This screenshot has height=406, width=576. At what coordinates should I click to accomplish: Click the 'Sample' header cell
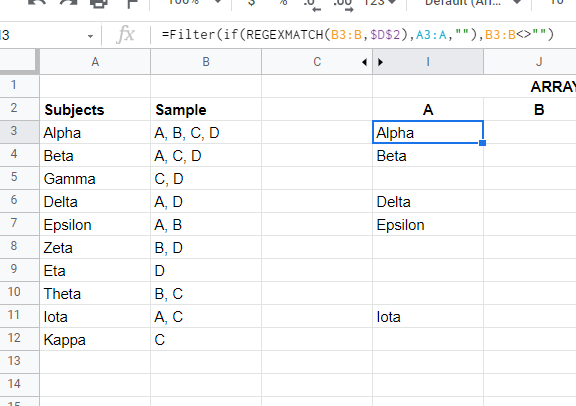click(206, 109)
